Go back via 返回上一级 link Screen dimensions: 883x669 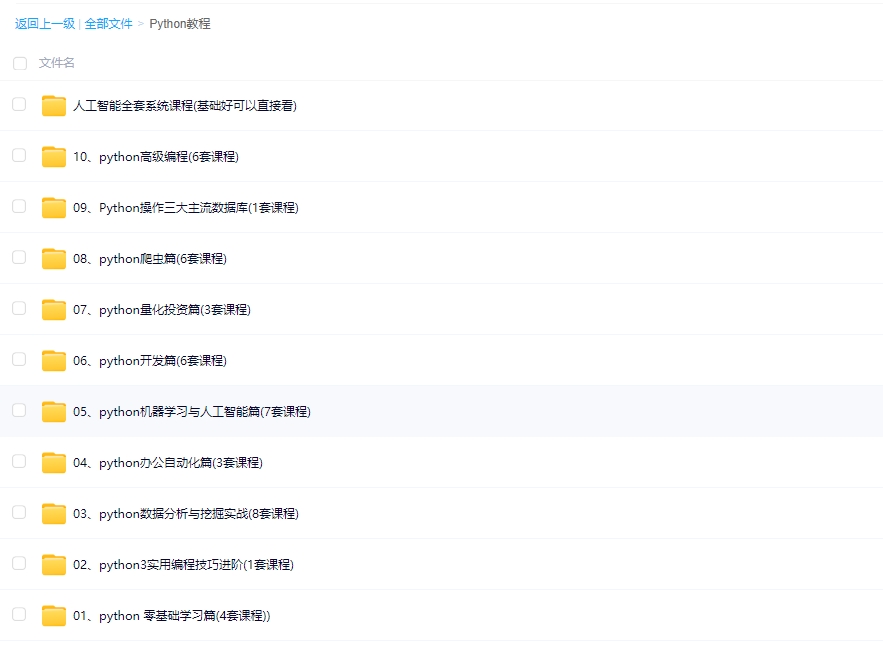point(45,24)
